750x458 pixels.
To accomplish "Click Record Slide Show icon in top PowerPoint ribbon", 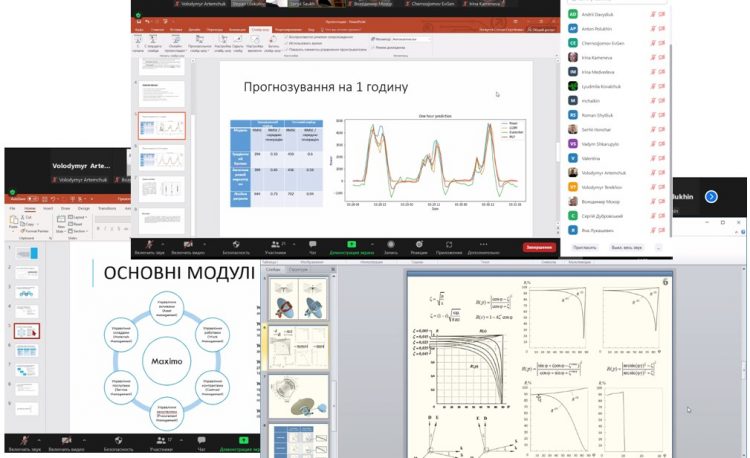I will [x=272, y=43].
